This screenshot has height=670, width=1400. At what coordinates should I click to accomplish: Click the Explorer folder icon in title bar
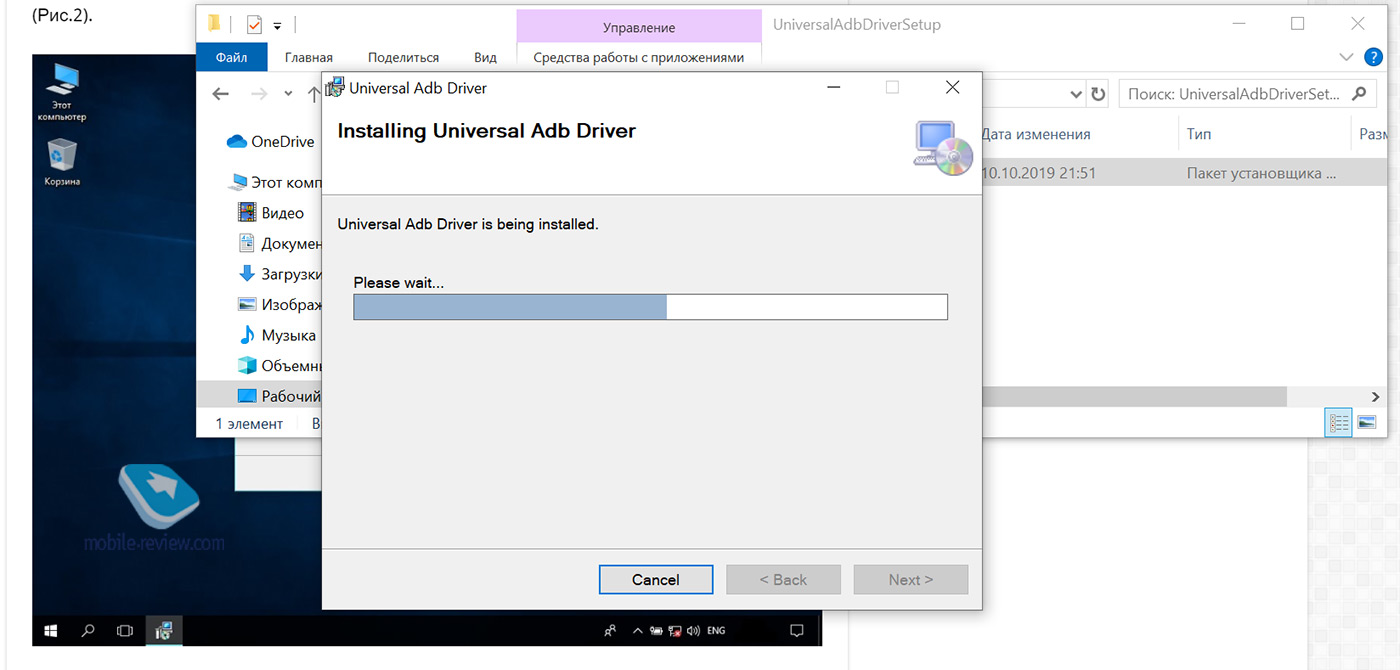click(214, 24)
